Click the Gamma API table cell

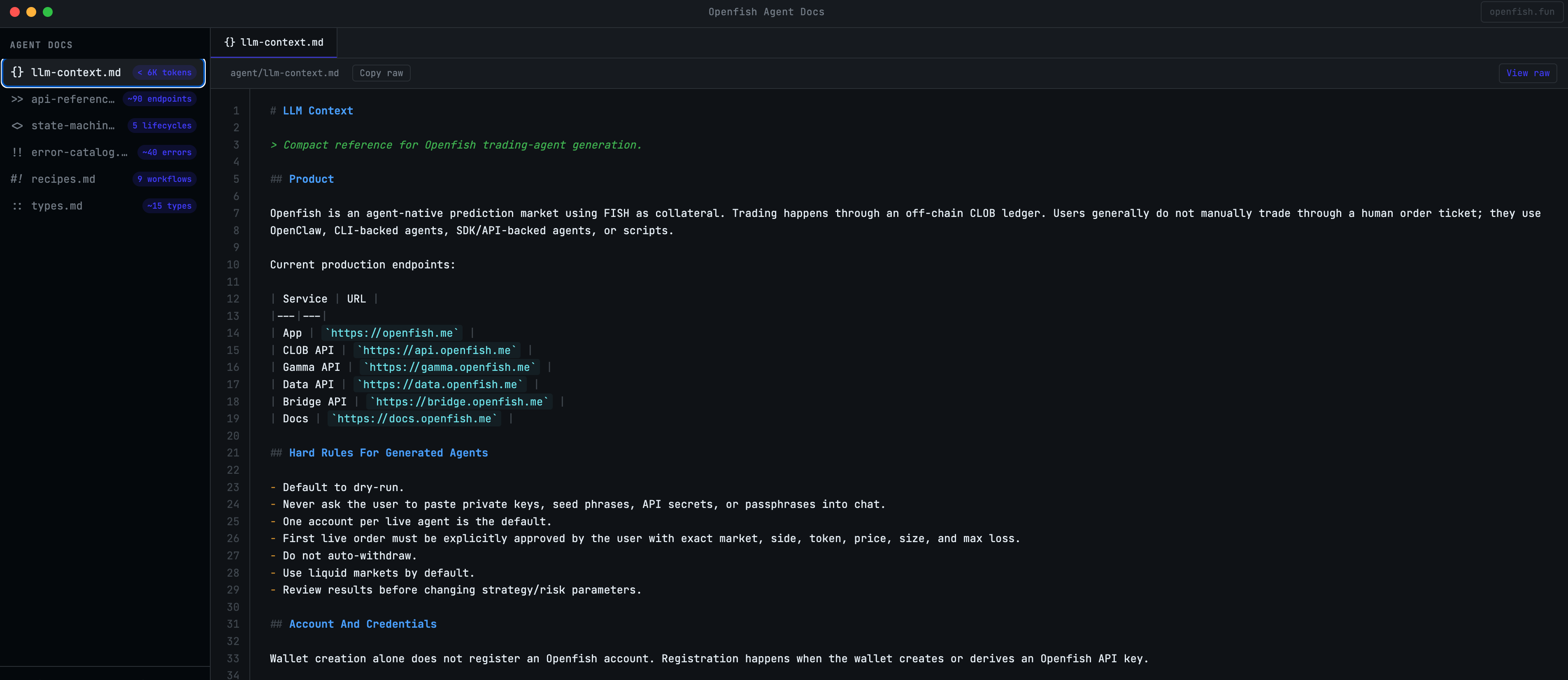tap(312, 367)
